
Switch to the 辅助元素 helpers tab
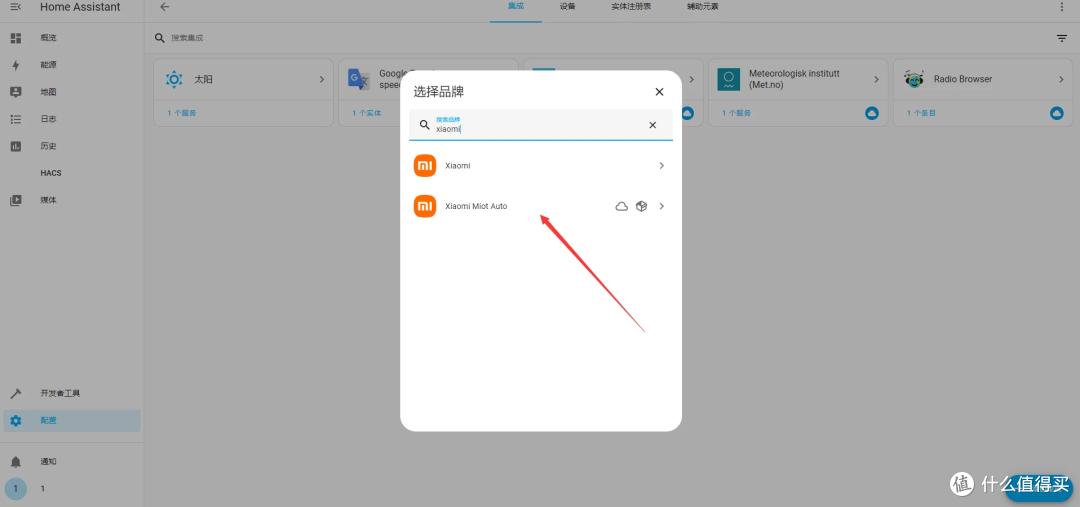[703, 7]
